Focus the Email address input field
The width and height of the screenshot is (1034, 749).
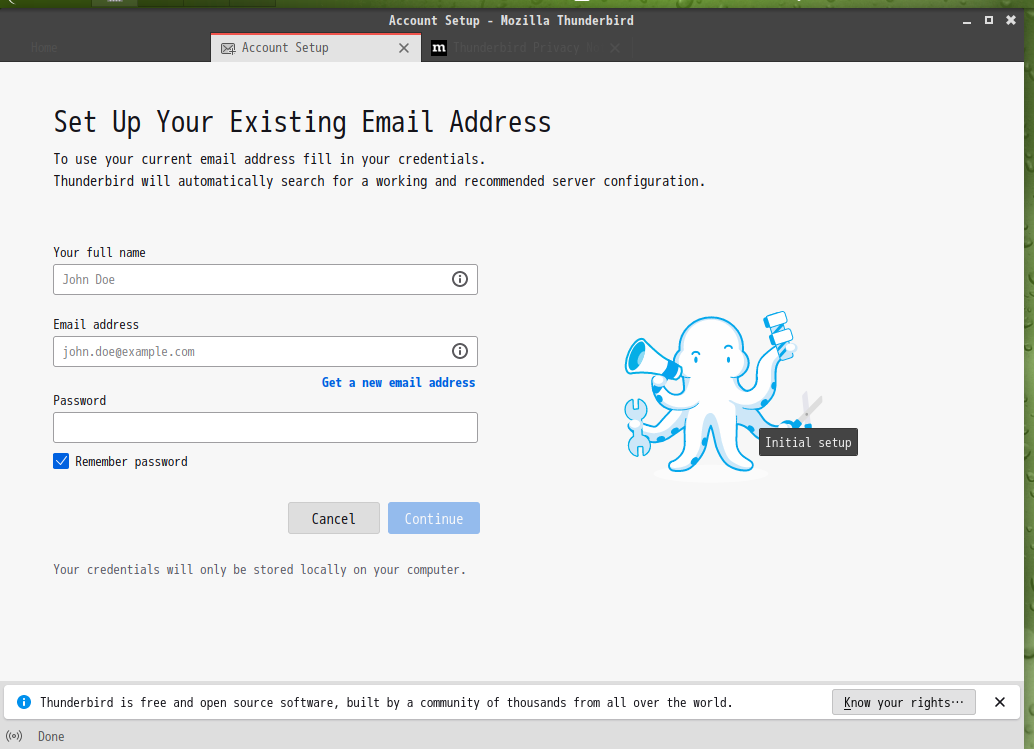click(265, 351)
